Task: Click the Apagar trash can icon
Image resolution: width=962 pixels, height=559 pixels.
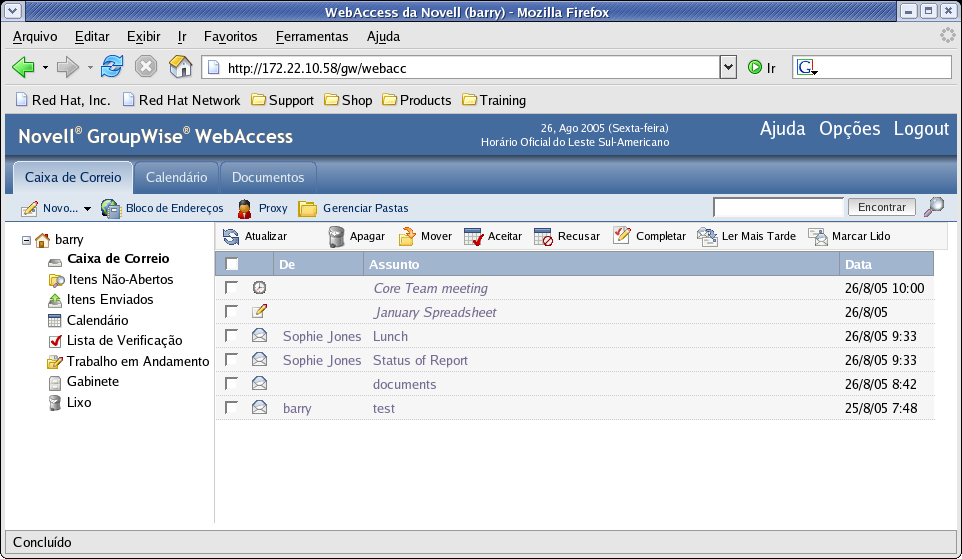Action: [336, 237]
